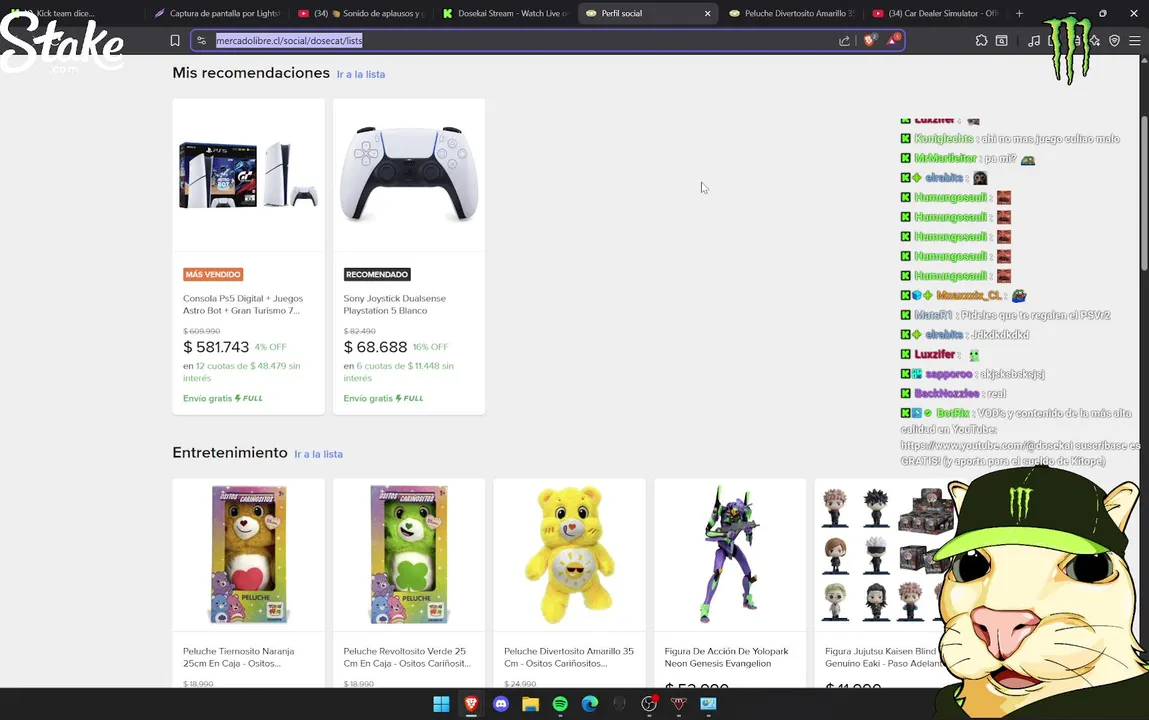This screenshot has width=1149, height=720.
Task: Click 'Envío gratis FULL' under PS5 console
Action: coord(223,398)
